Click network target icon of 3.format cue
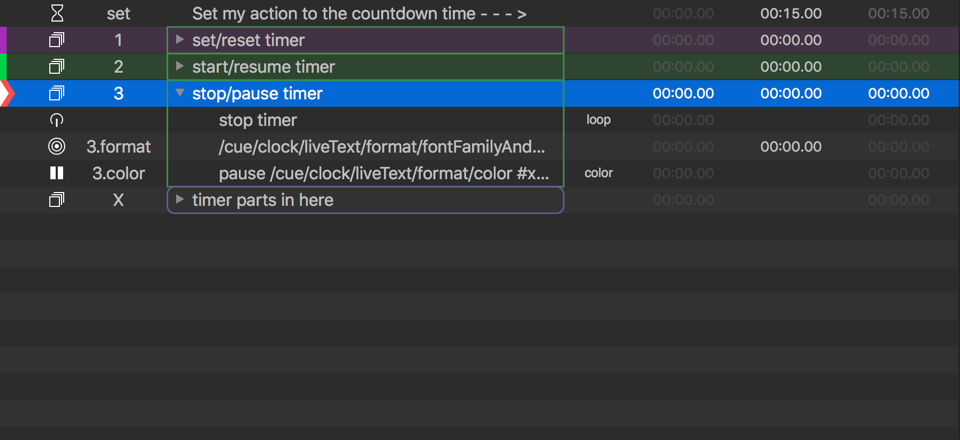960x440 pixels. (x=57, y=147)
